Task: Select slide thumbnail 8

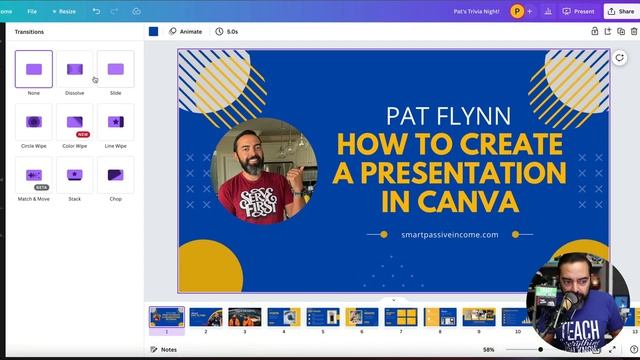Action: pos(440,317)
